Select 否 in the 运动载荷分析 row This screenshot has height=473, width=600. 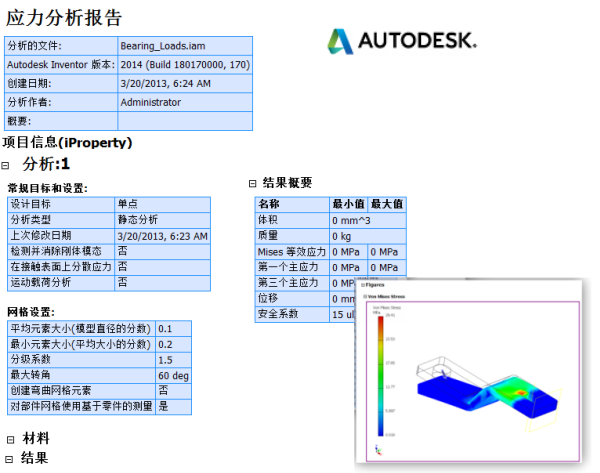(122, 282)
